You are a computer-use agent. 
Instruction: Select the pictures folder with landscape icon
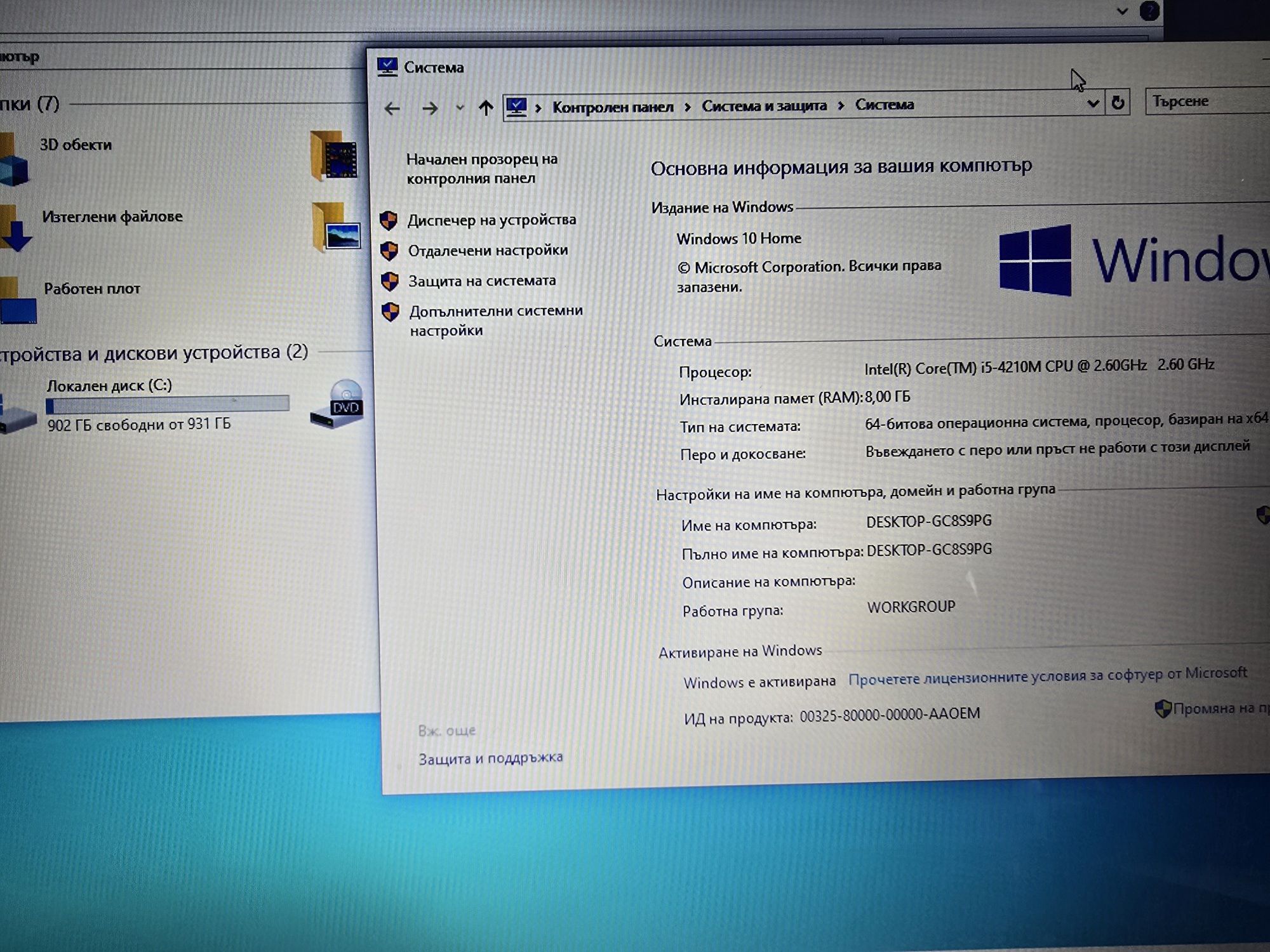pos(337,227)
